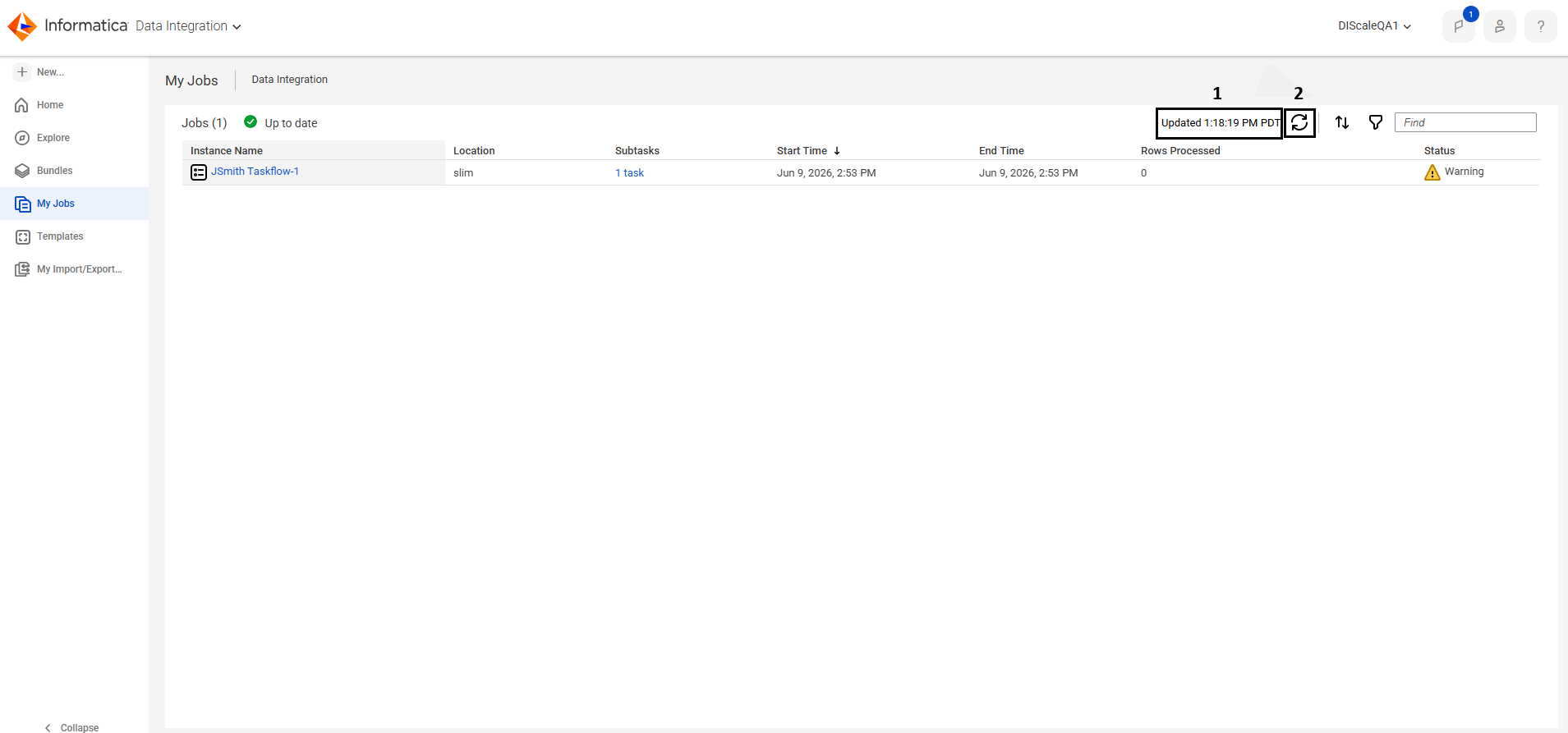This screenshot has height=733, width=1568.
Task: Click the Explore compass icon
Action: tap(22, 138)
